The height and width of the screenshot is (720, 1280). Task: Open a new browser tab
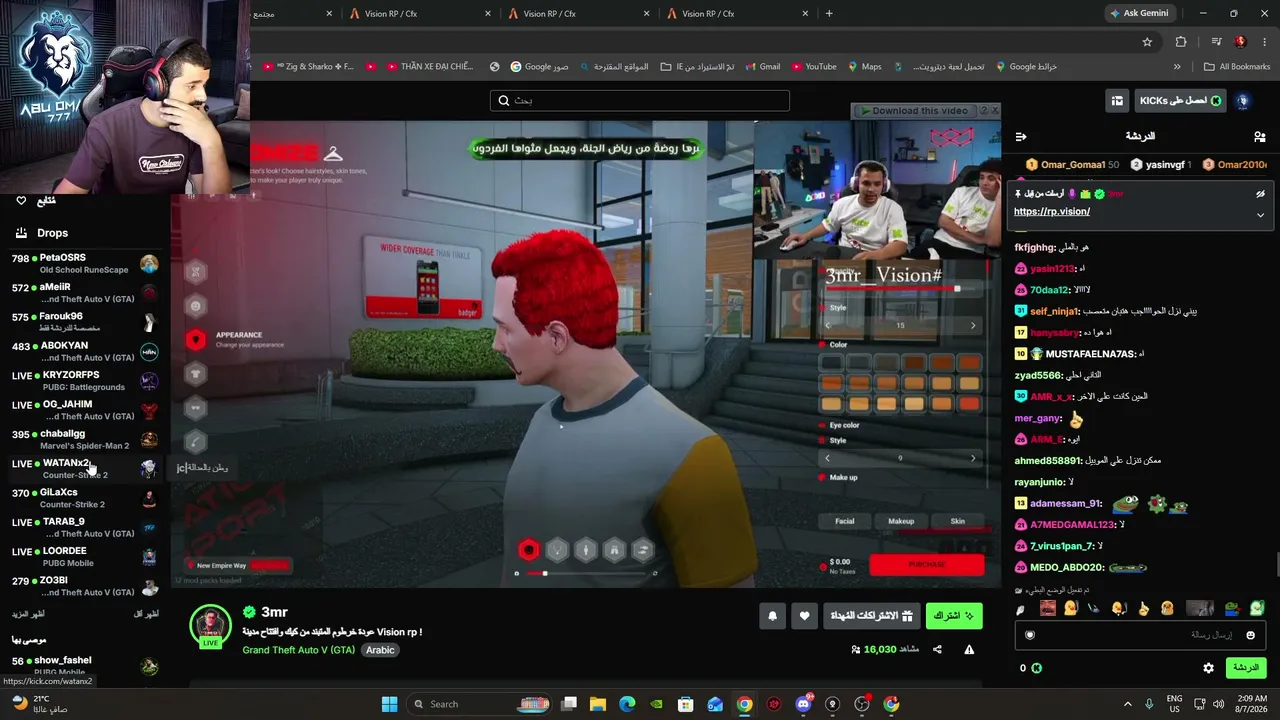pos(829,13)
